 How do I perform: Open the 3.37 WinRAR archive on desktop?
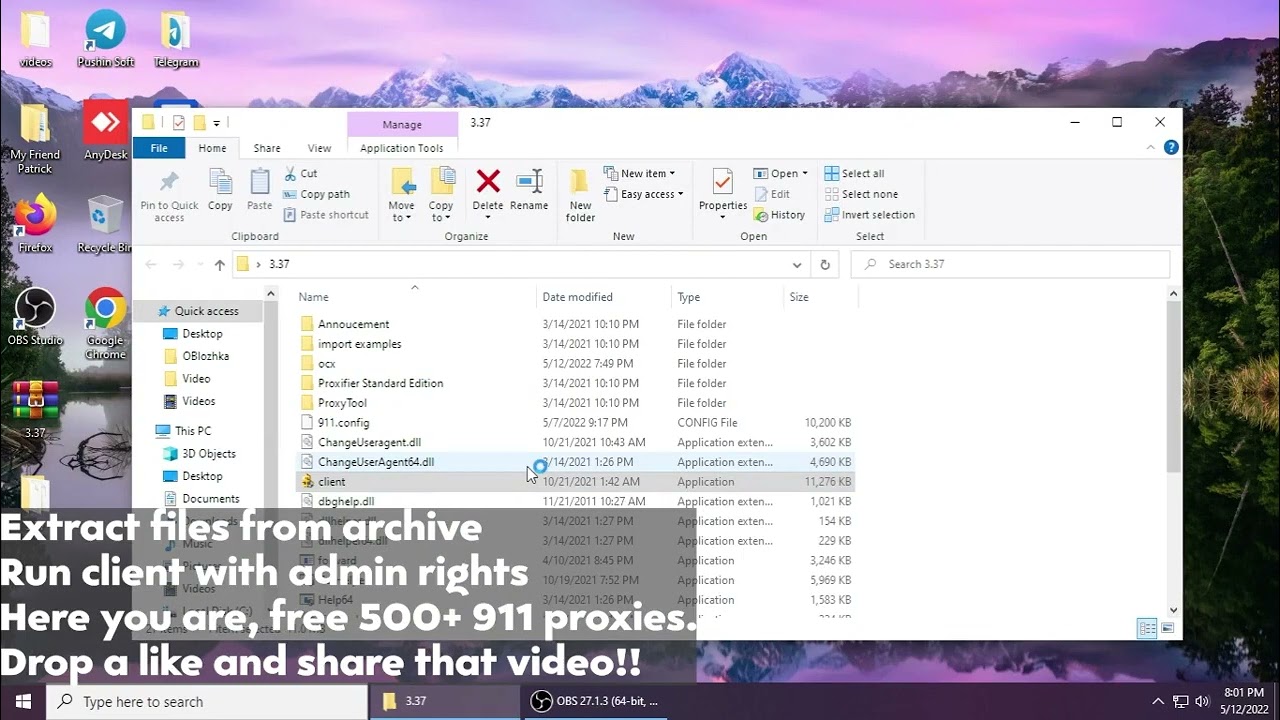click(x=35, y=410)
